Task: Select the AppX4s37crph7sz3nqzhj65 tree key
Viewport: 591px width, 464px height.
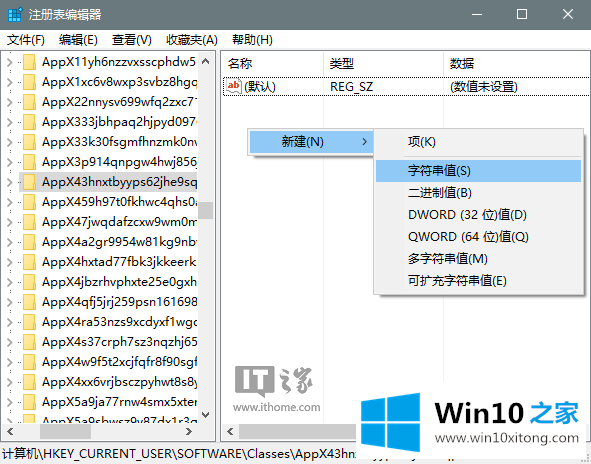Action: click(x=119, y=341)
